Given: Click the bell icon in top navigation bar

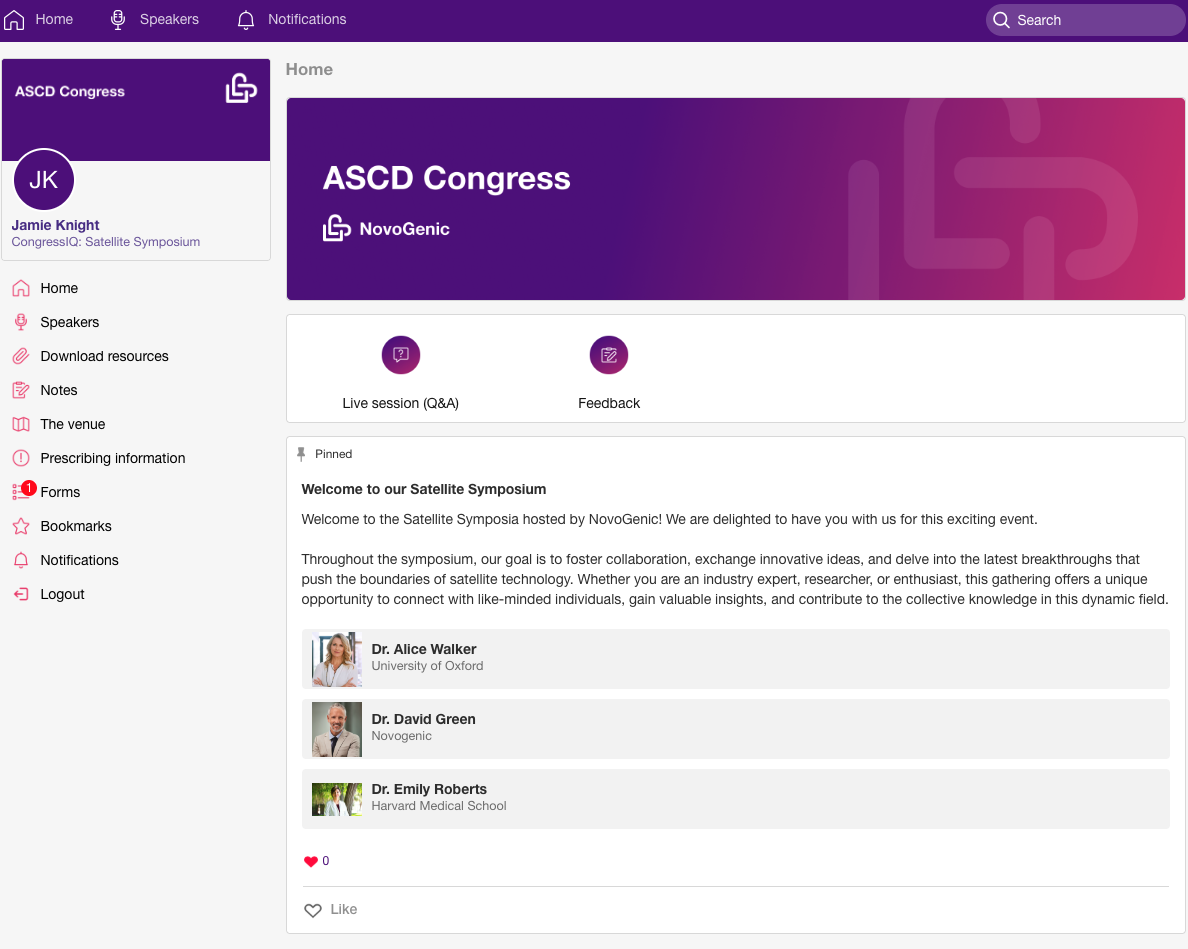Looking at the screenshot, I should [x=245, y=20].
